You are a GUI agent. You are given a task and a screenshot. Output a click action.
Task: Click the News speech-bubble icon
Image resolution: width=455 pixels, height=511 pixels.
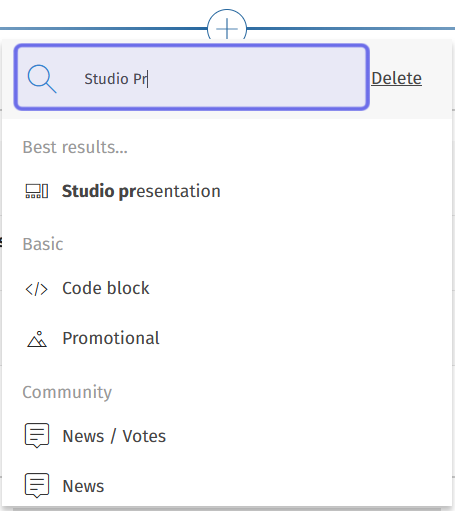pyautogui.click(x=37, y=485)
